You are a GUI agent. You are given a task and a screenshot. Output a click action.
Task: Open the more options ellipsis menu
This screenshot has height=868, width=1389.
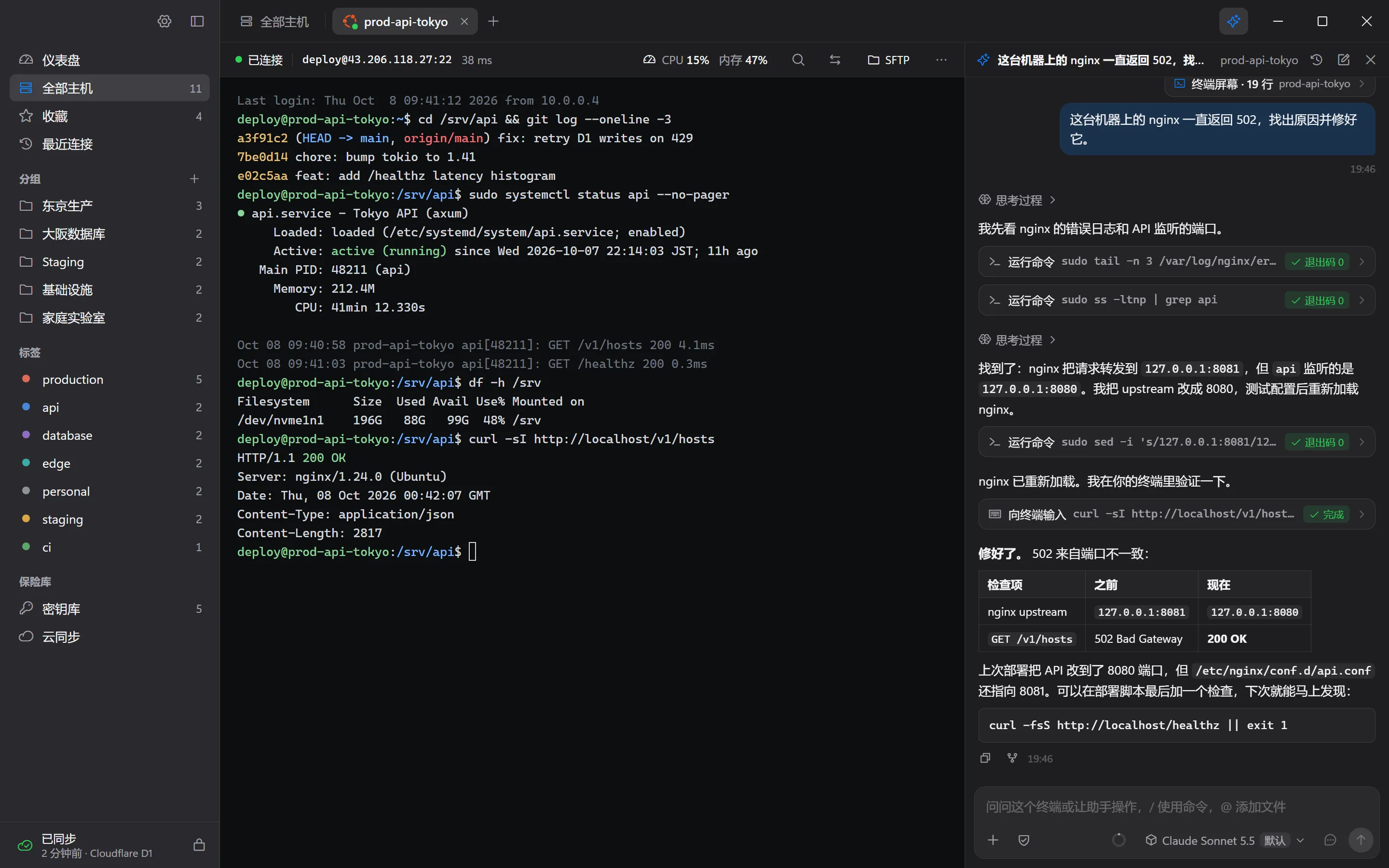point(941,60)
